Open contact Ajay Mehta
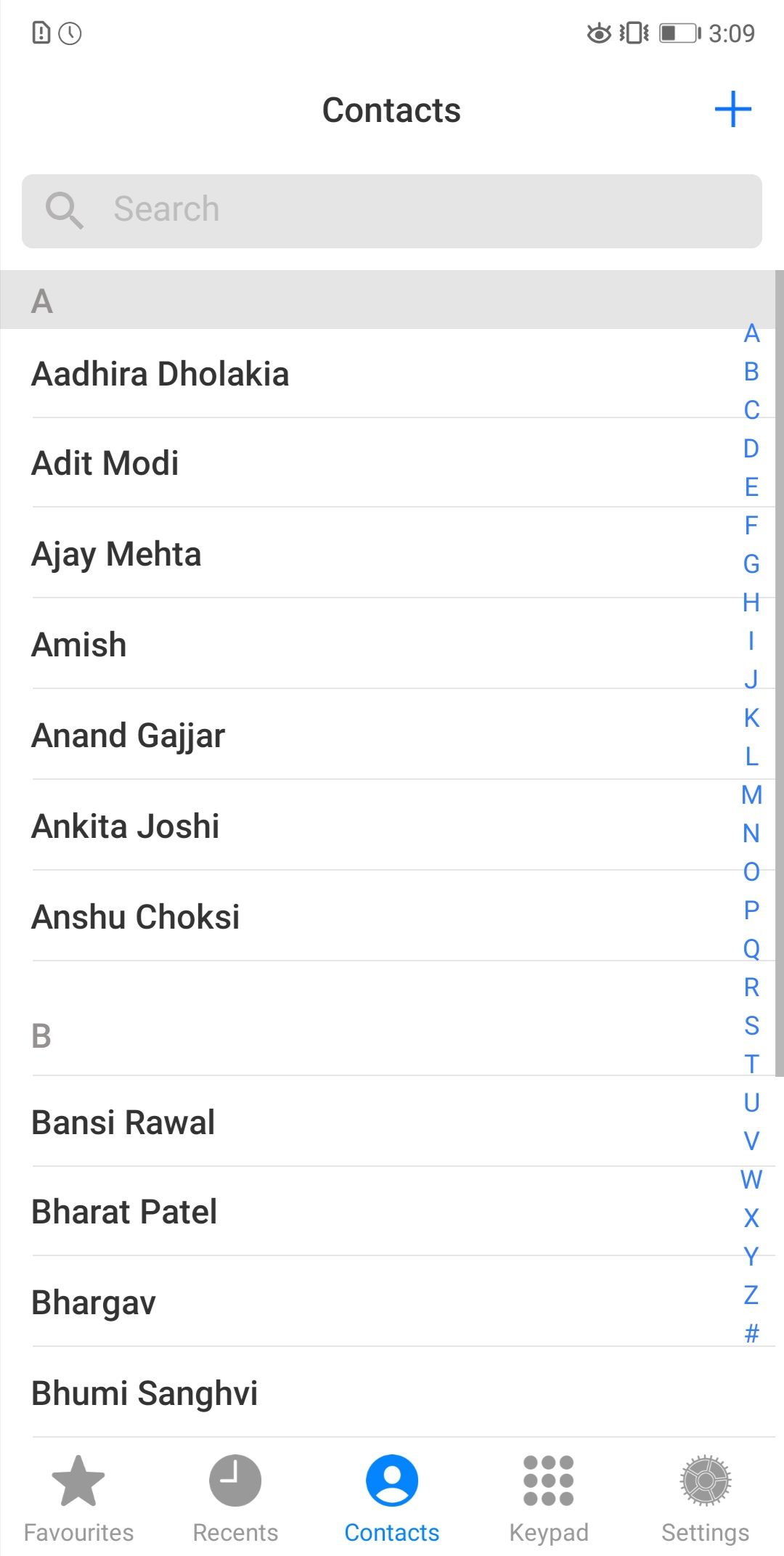The image size is (784, 1556). pos(117,554)
